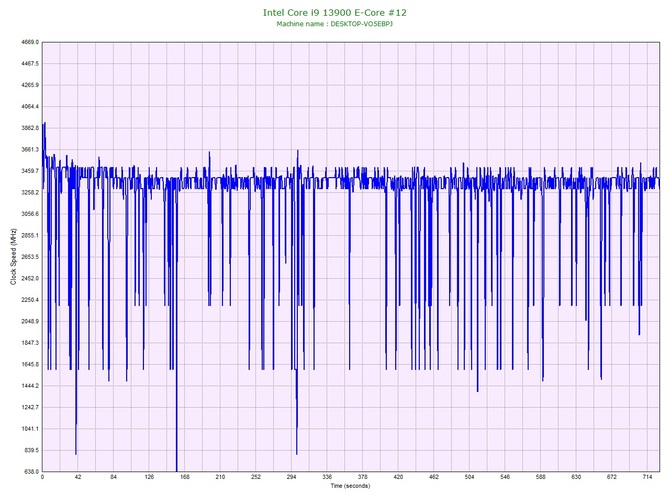Click the x-axis tick label 126
The image size is (670, 503).
149,477
